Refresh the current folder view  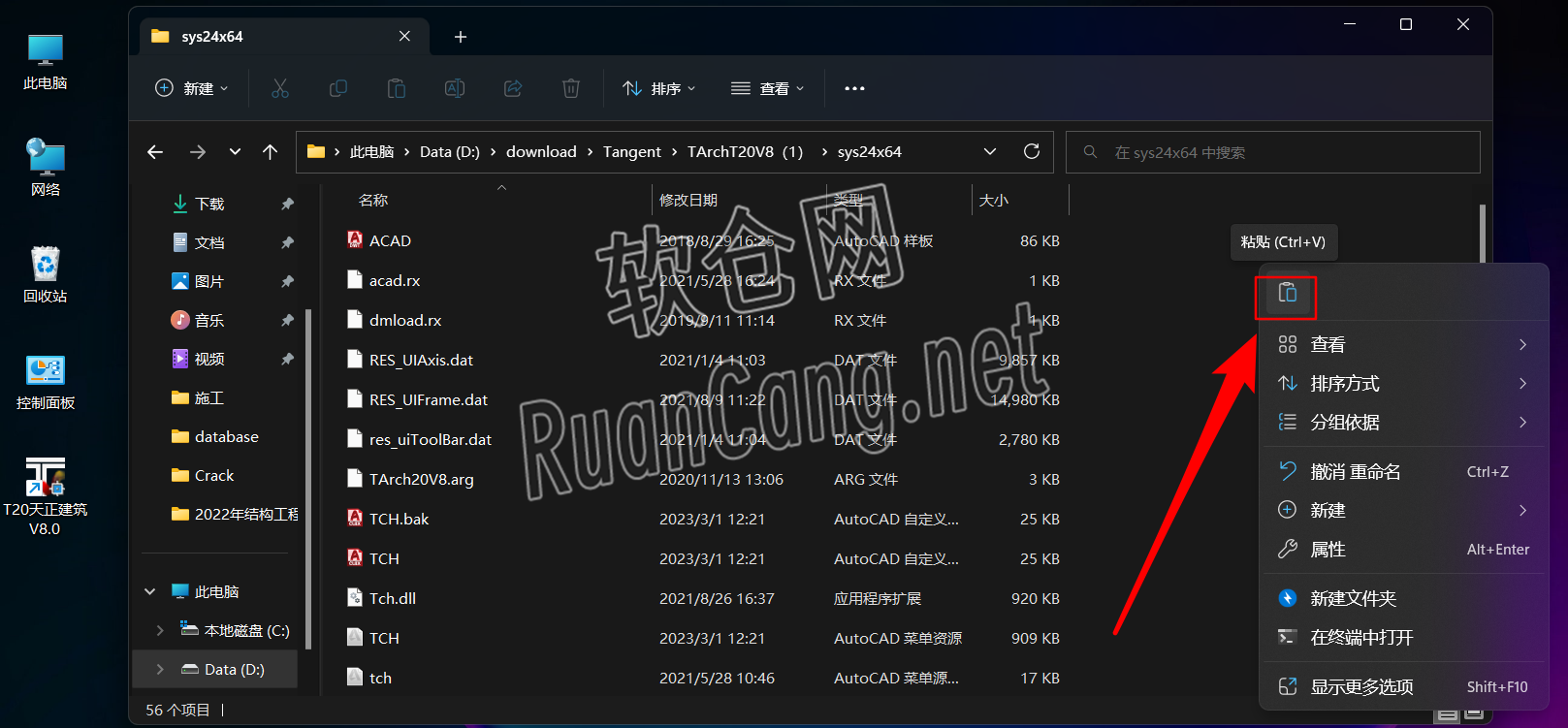1032,151
